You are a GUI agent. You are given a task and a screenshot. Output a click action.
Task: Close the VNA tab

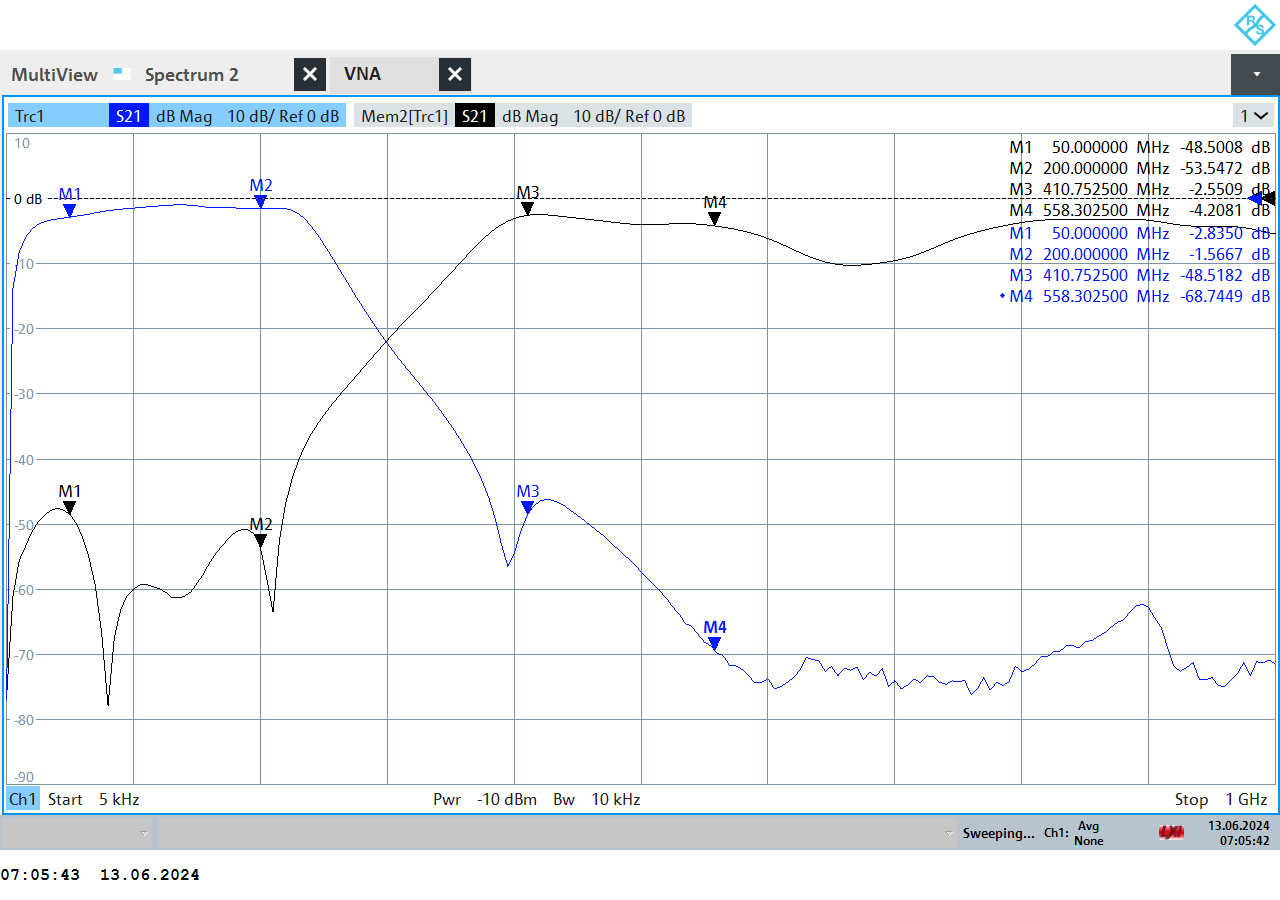455,74
